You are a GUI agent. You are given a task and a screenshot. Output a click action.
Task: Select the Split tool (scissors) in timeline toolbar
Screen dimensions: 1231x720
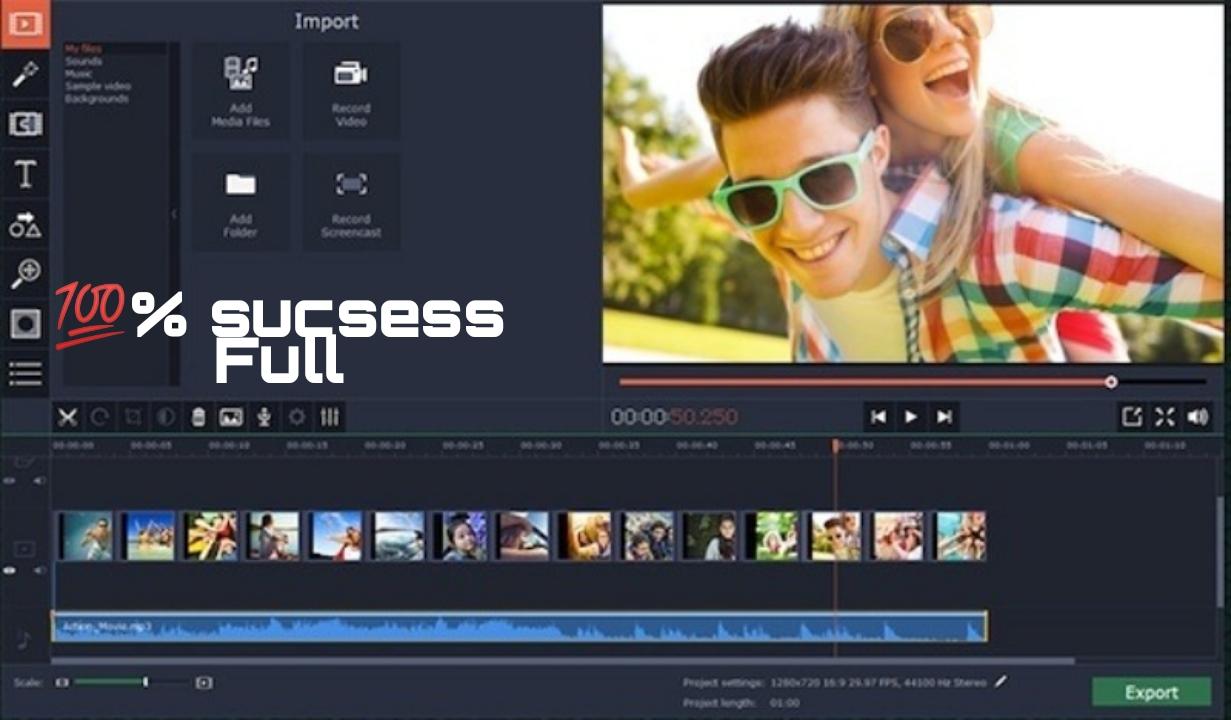click(x=67, y=417)
